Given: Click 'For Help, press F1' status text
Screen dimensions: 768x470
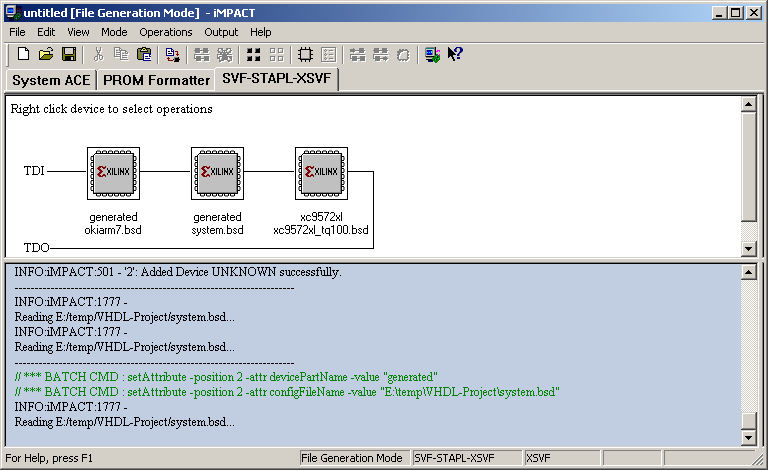Looking at the screenshot, I should [x=49, y=458].
